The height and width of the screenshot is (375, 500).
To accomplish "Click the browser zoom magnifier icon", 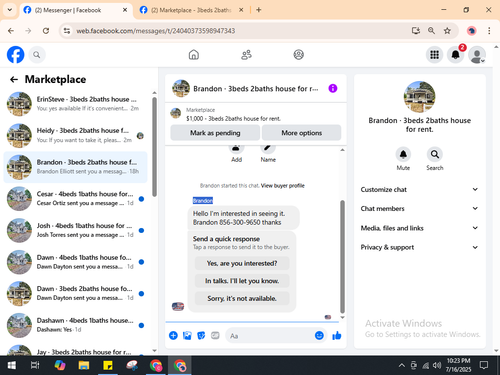I will click(x=431, y=31).
